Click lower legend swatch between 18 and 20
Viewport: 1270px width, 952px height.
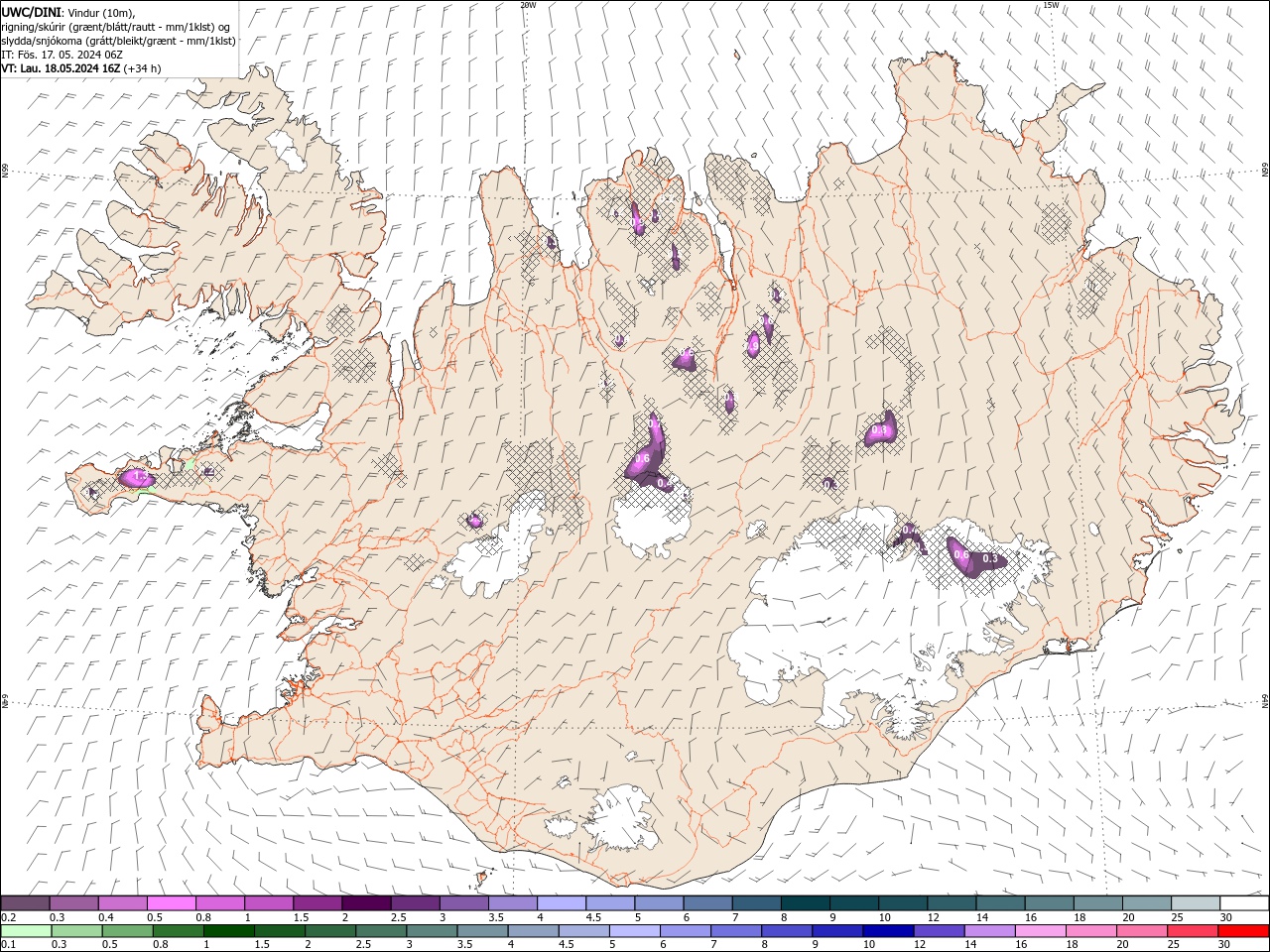tap(1090, 931)
